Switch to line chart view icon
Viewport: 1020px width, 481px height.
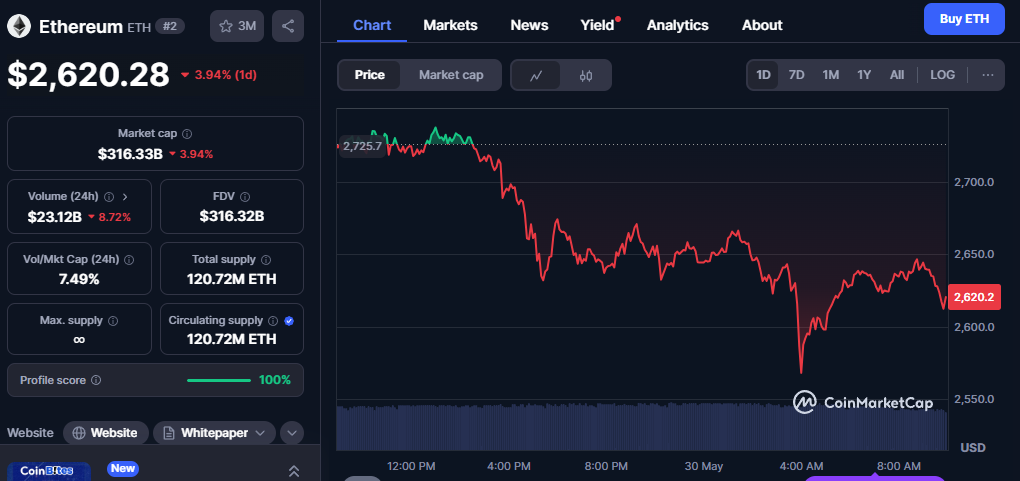pos(536,76)
